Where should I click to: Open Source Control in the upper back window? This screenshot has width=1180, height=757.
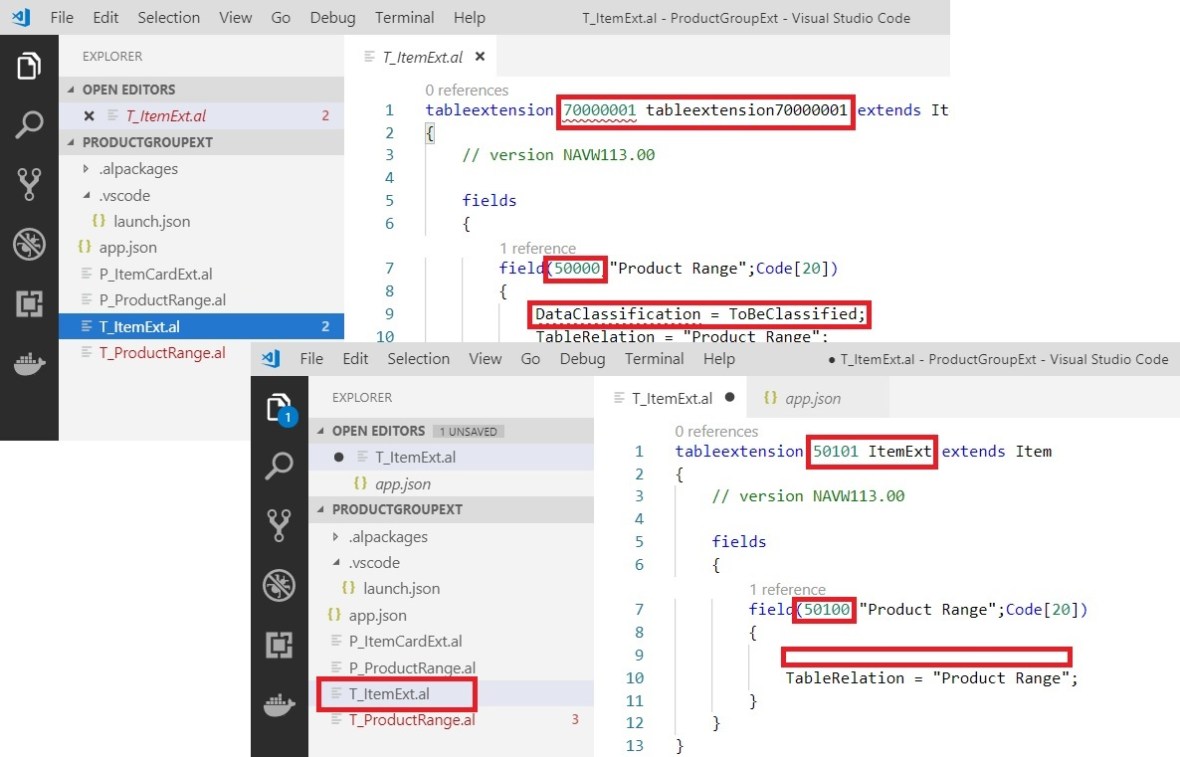pos(29,184)
